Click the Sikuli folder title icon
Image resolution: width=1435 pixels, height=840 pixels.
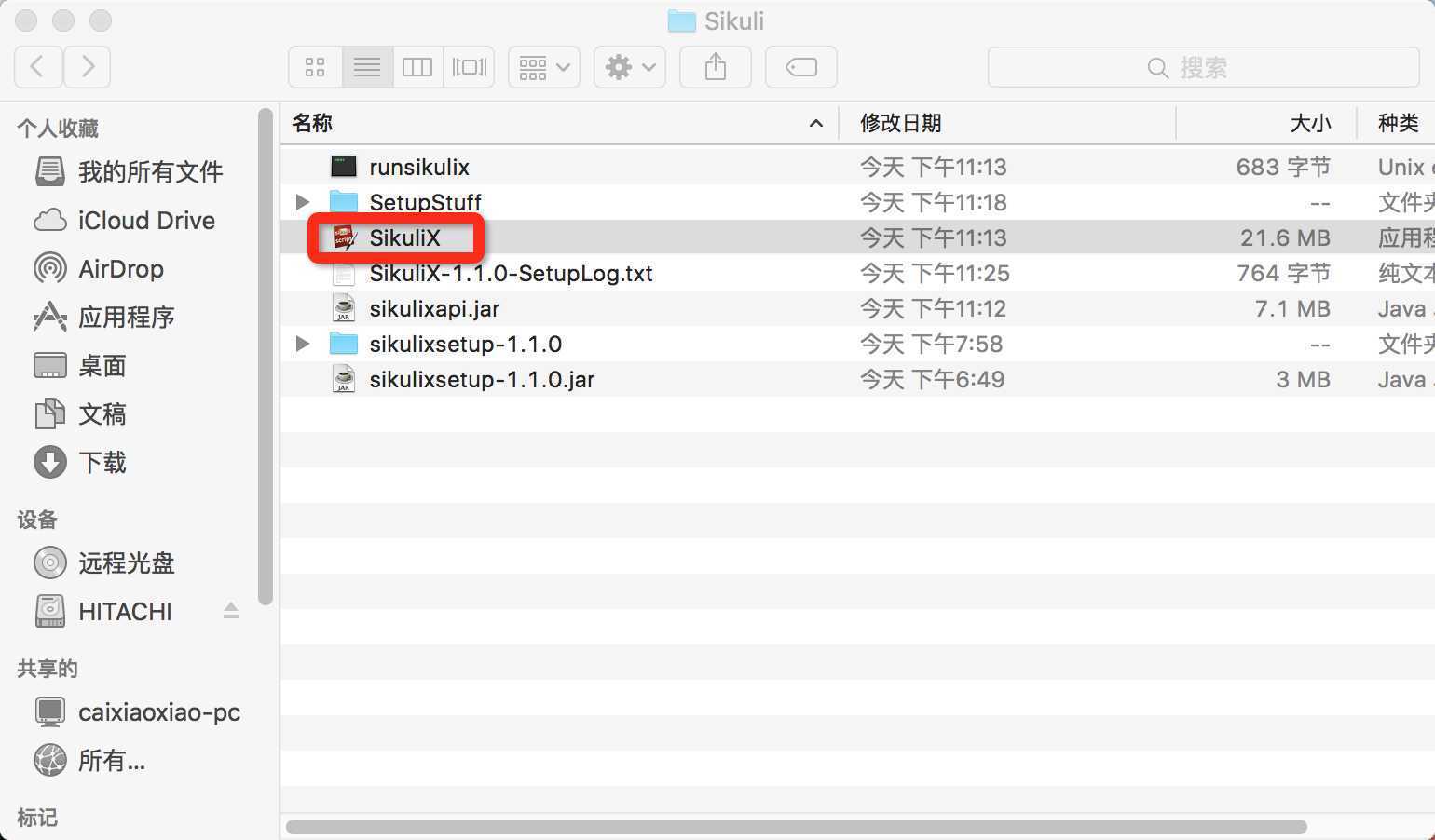coord(682,20)
